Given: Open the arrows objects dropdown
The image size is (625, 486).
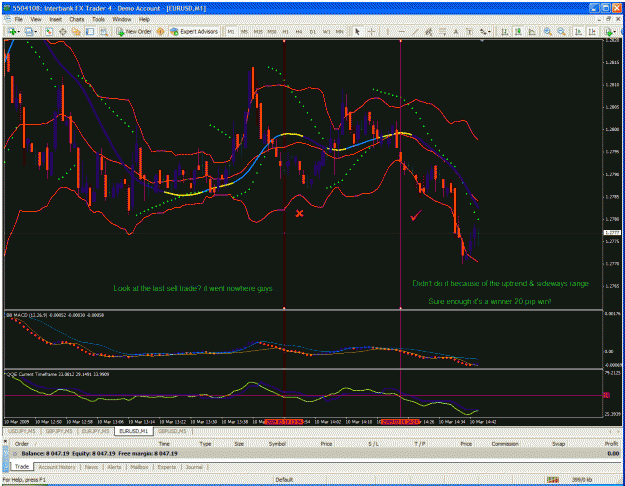Looking at the screenshot, I should (x=485, y=31).
